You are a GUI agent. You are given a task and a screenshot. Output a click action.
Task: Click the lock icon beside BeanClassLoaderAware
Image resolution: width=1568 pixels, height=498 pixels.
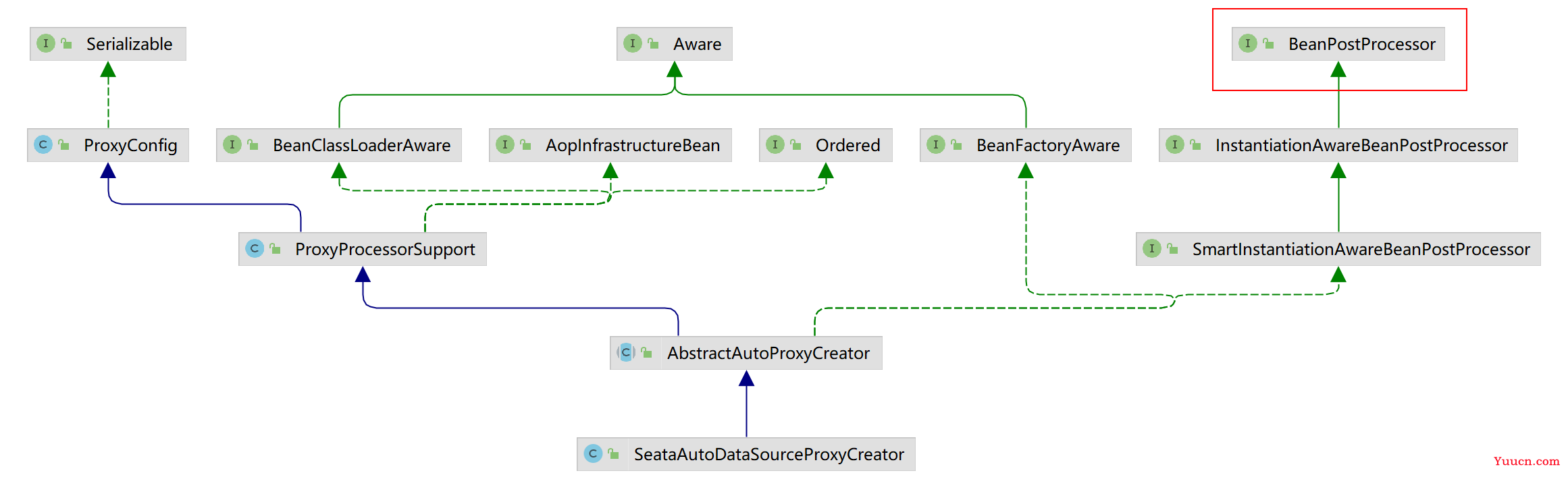coord(253,145)
